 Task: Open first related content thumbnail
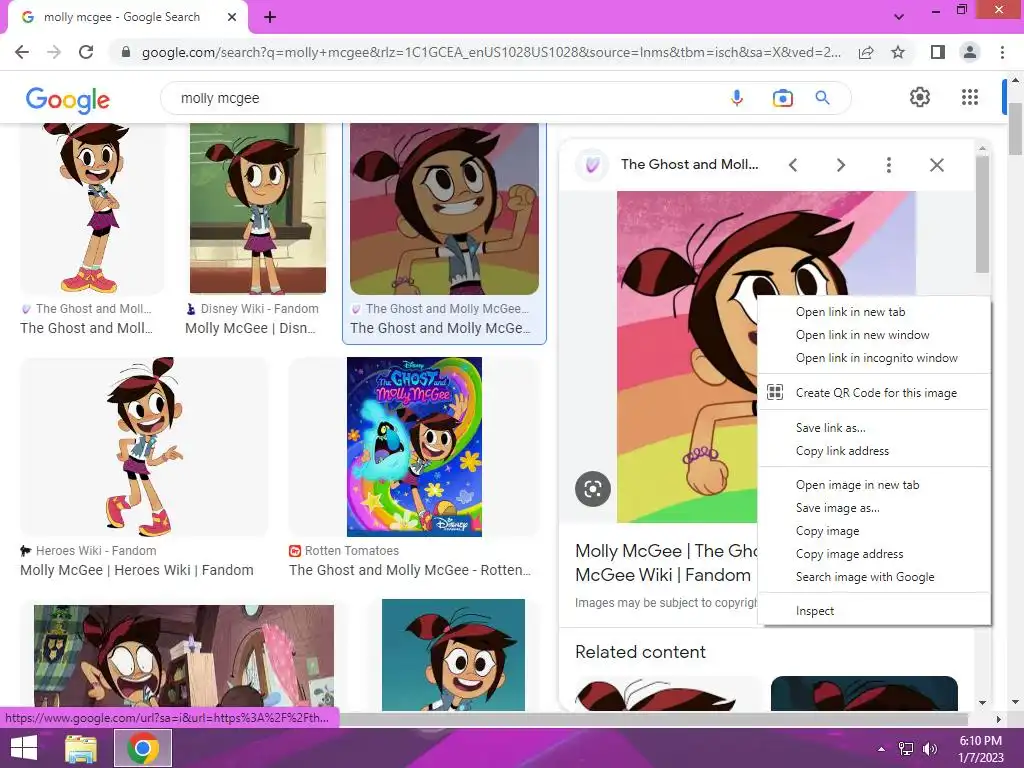pyautogui.click(x=667, y=694)
